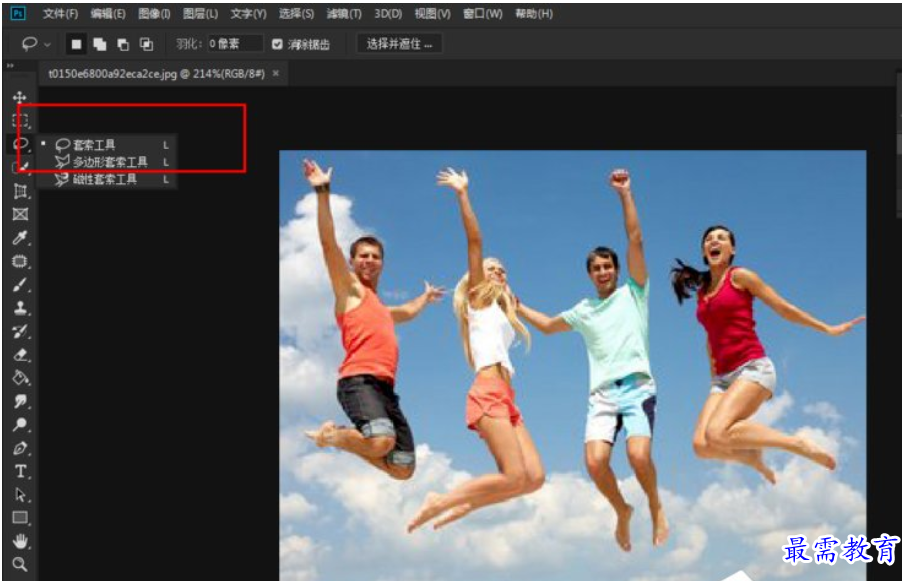The width and height of the screenshot is (906, 581).
Task: Select the Eyedropper tool
Action: pyautogui.click(x=20, y=238)
